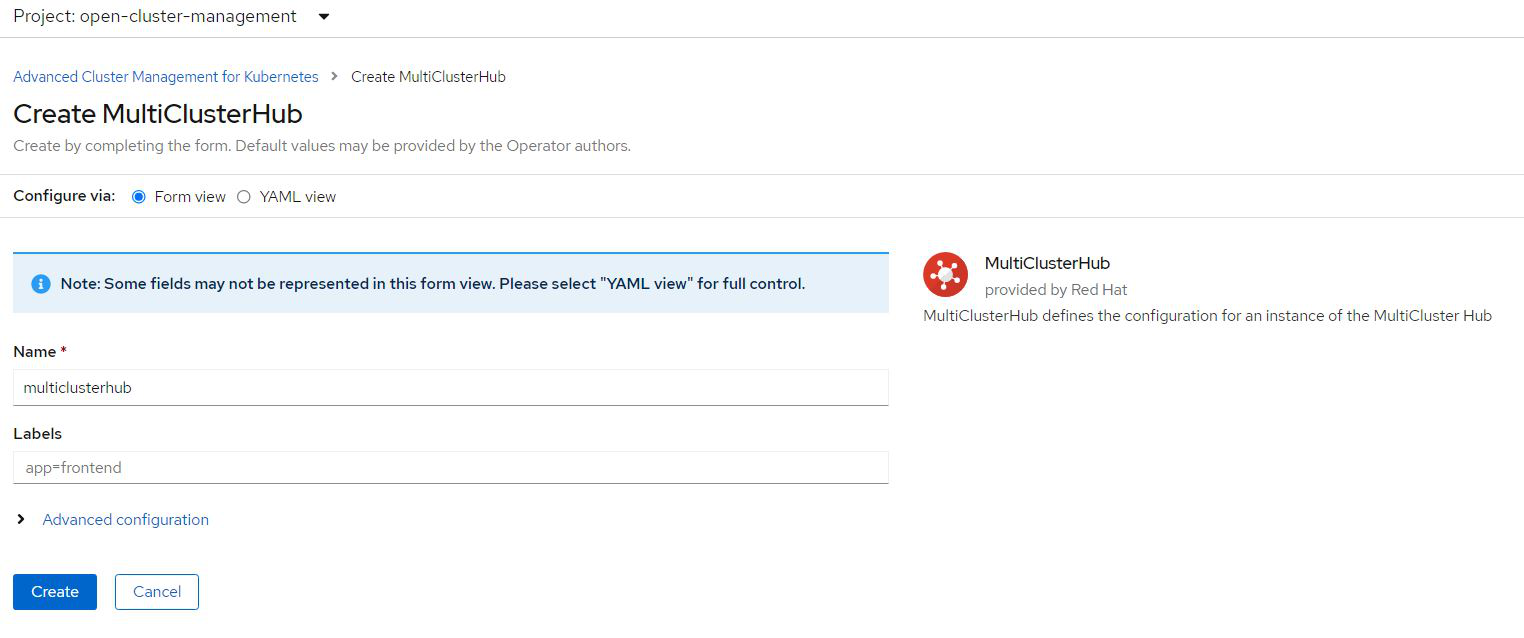The height and width of the screenshot is (638, 1524).
Task: Focus the Name input field
Action: tap(450, 388)
